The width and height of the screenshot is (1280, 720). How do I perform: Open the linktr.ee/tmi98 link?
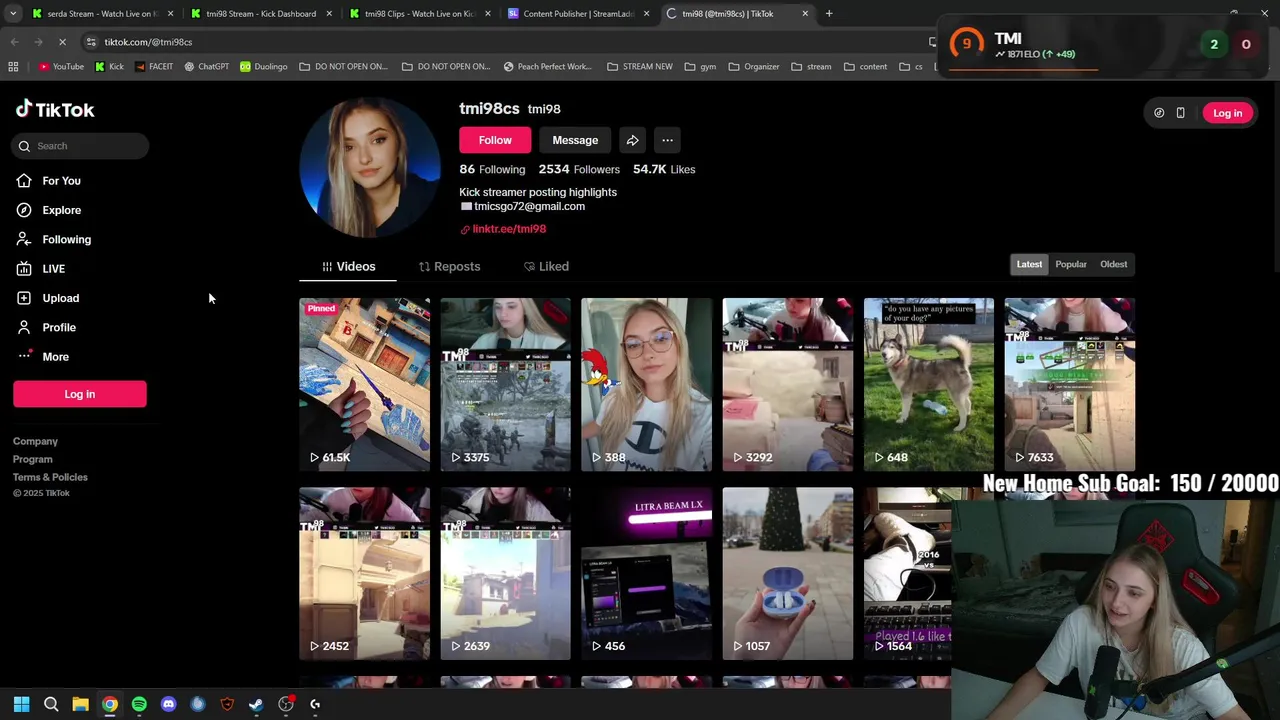pyautogui.click(x=509, y=229)
